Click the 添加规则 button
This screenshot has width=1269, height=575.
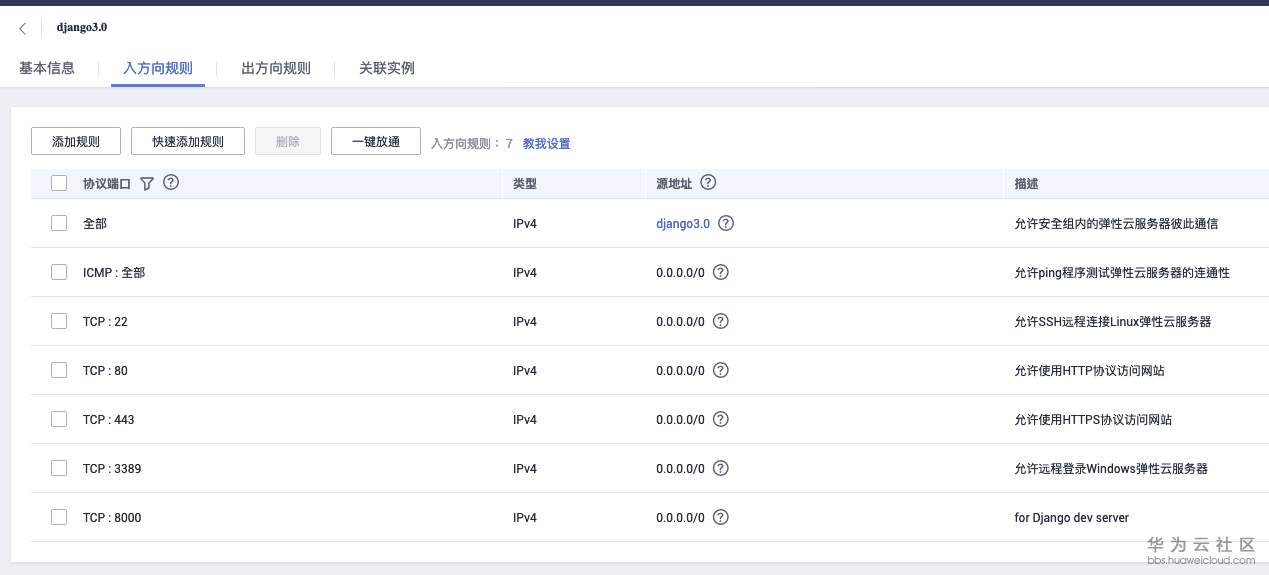(76, 142)
